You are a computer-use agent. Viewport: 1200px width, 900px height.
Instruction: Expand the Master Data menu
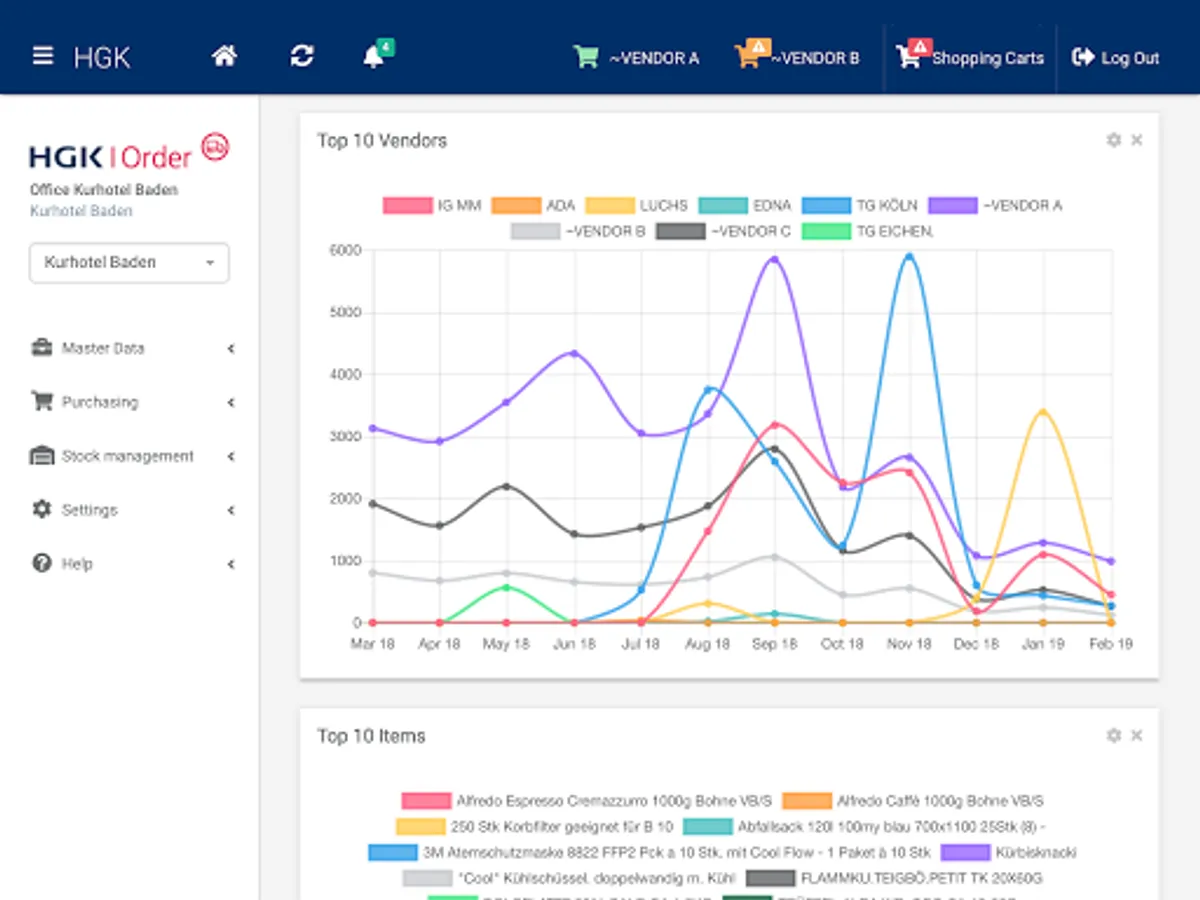click(x=132, y=348)
